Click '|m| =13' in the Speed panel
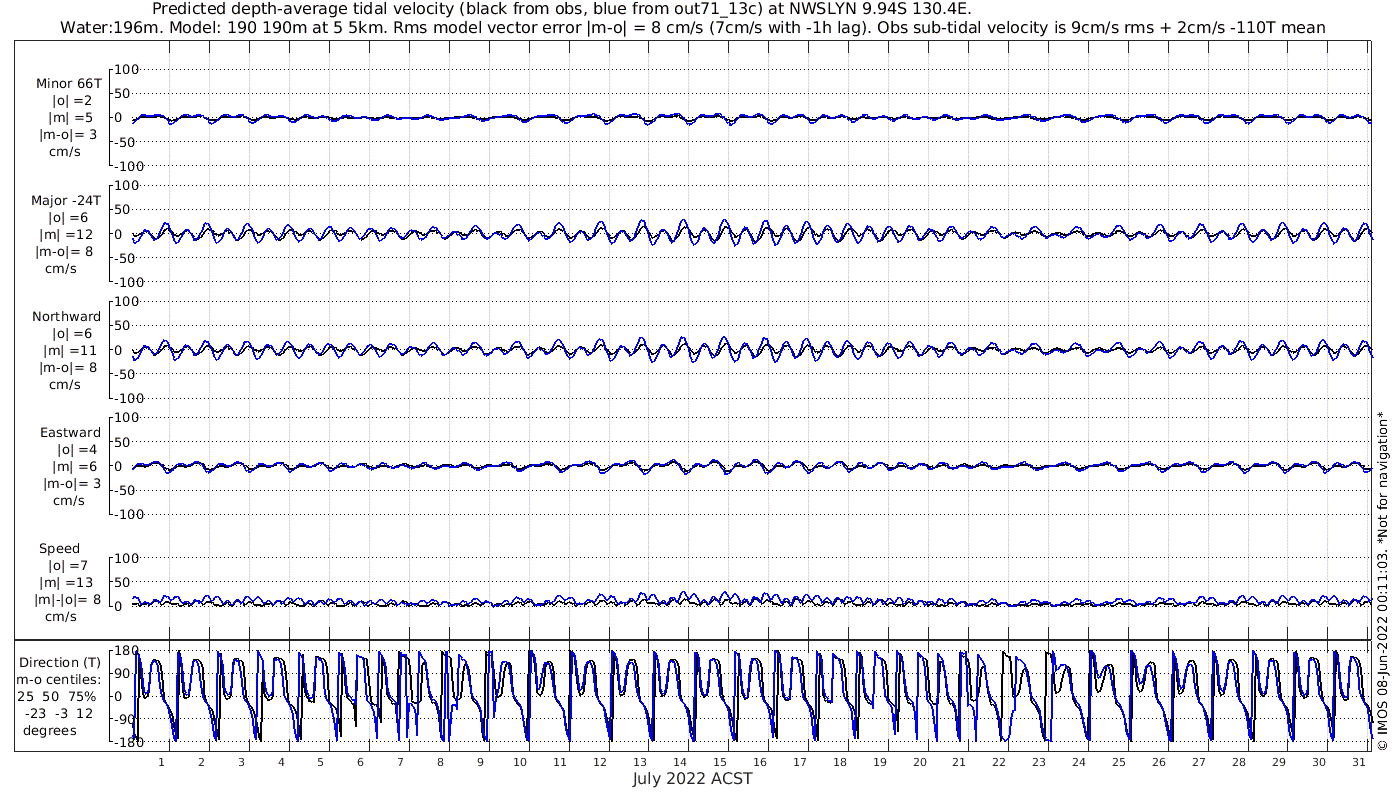1400x800 pixels. (66, 583)
